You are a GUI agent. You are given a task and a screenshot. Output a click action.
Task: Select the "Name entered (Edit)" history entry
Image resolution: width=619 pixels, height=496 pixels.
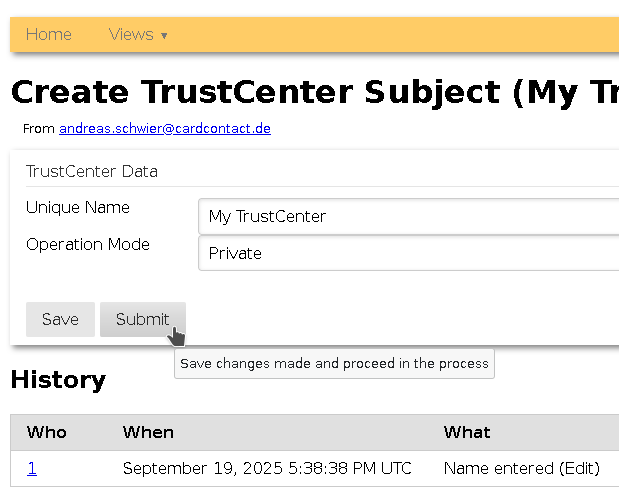[x=521, y=468]
